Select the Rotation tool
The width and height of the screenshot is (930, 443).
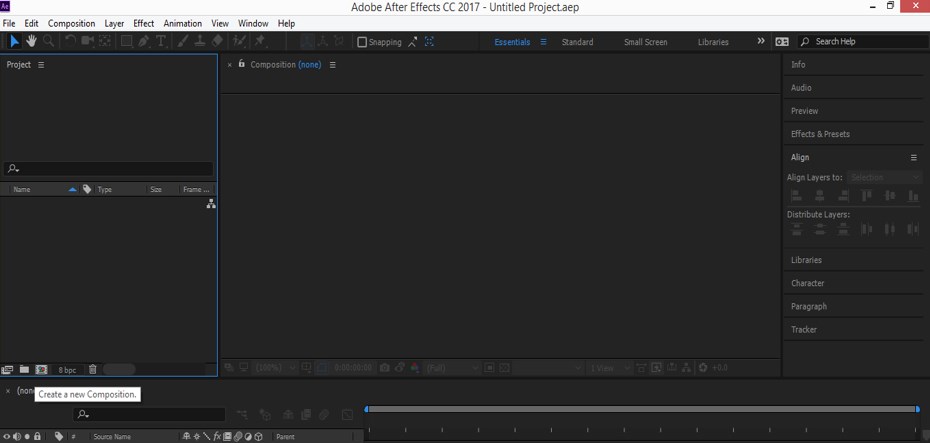pos(70,41)
